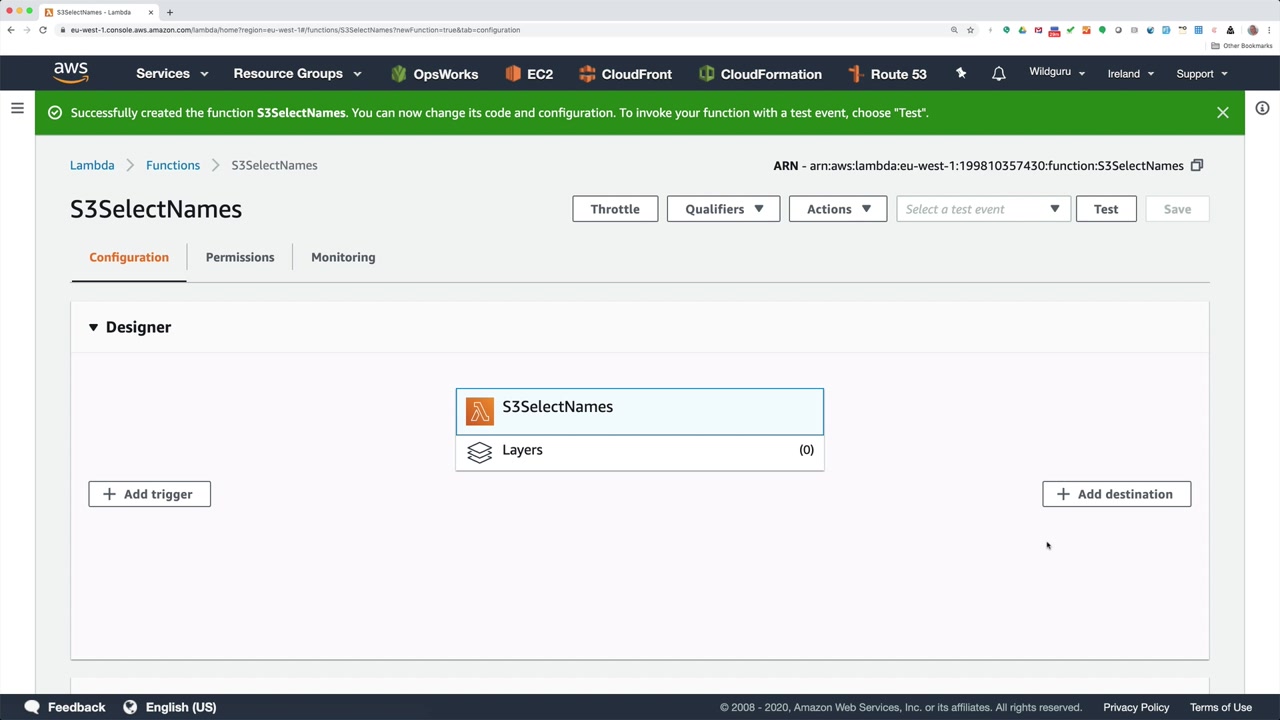
Task: Switch to the Monitoring tab
Action: click(x=343, y=257)
